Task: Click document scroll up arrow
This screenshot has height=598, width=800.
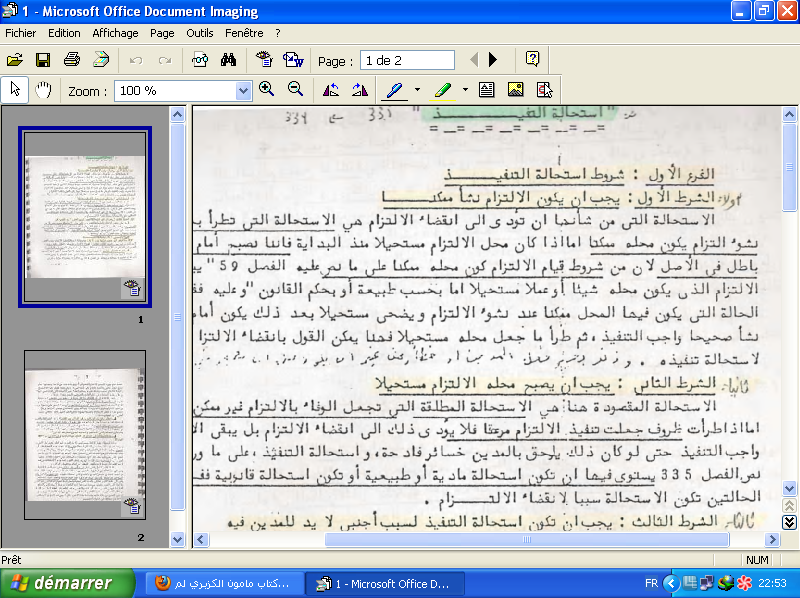Action: 789,114
